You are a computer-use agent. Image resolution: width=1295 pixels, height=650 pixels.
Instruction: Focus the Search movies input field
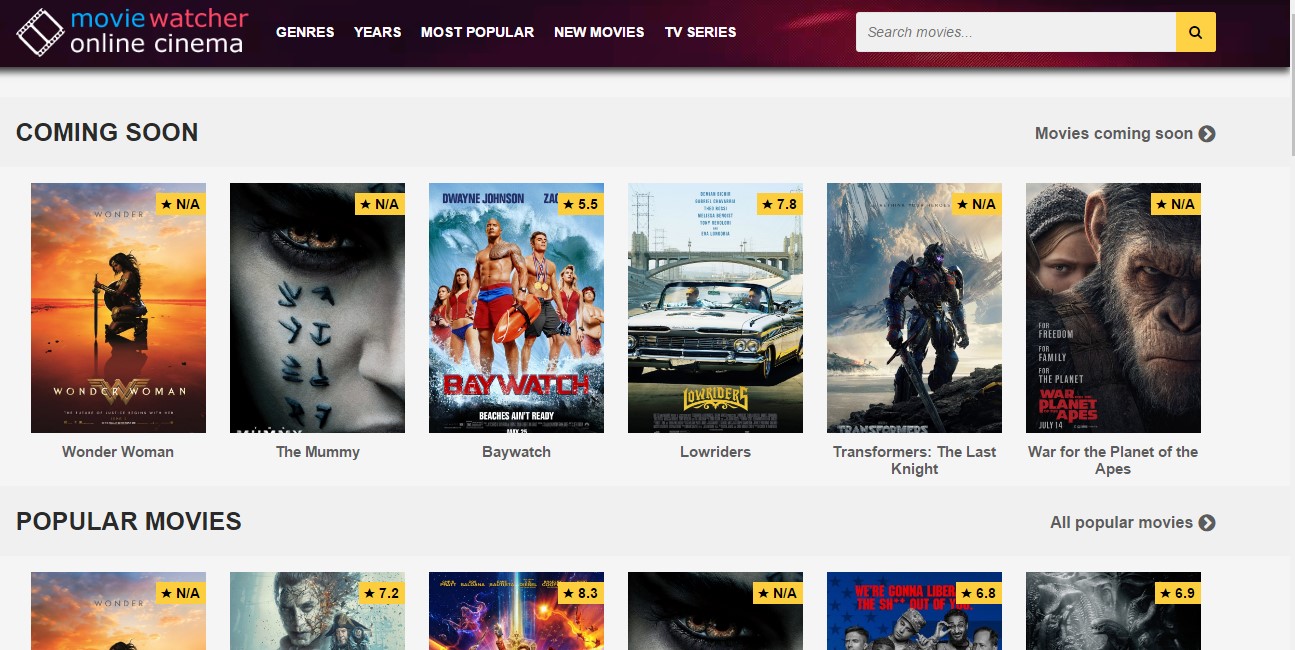[1016, 32]
